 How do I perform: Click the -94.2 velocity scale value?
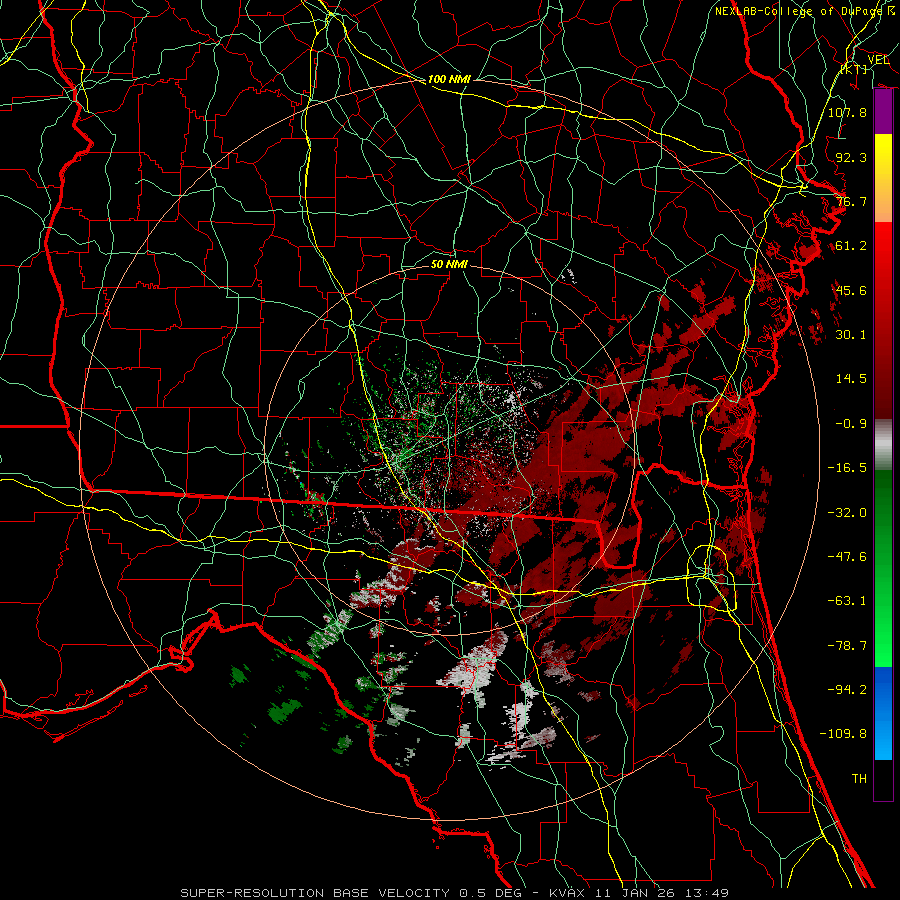[x=847, y=690]
